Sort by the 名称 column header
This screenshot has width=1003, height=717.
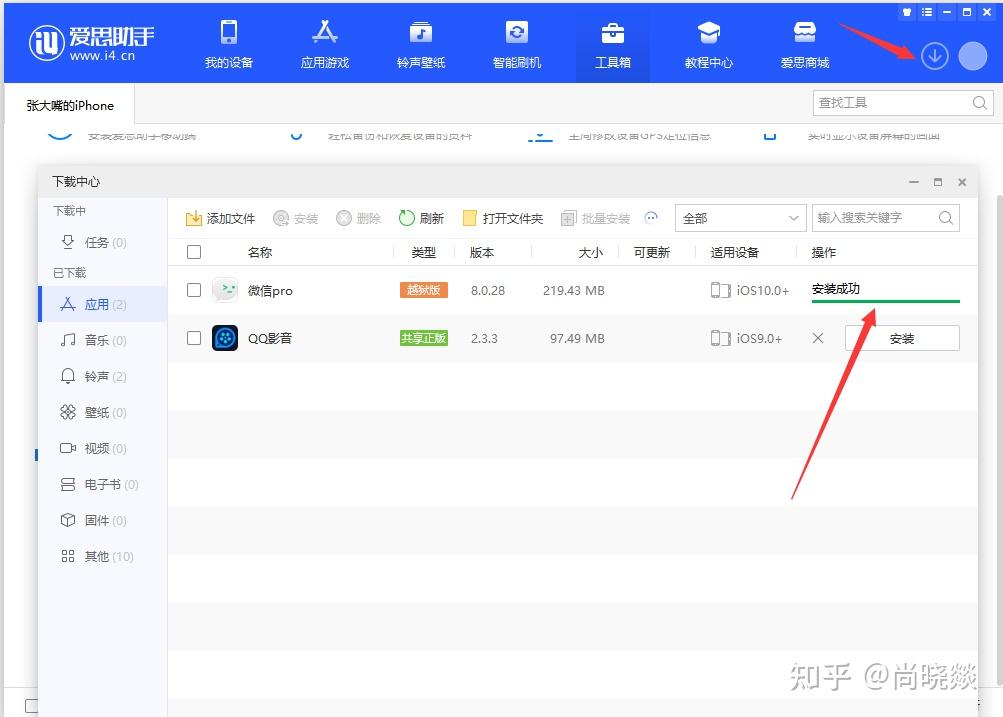coord(260,253)
